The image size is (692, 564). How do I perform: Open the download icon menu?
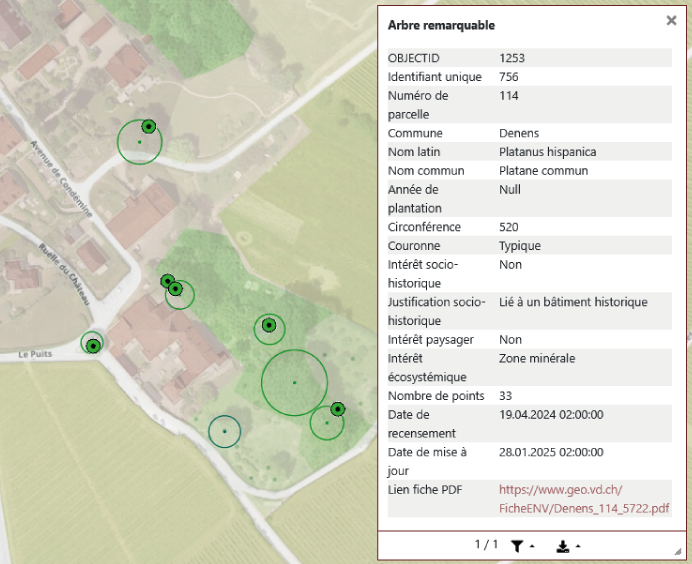pos(563,546)
